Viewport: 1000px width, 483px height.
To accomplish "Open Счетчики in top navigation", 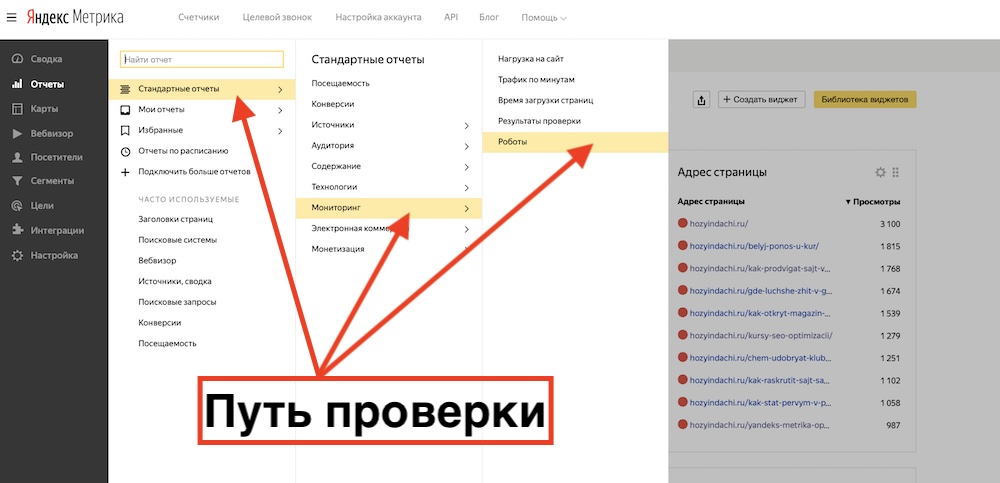I will tap(199, 17).
